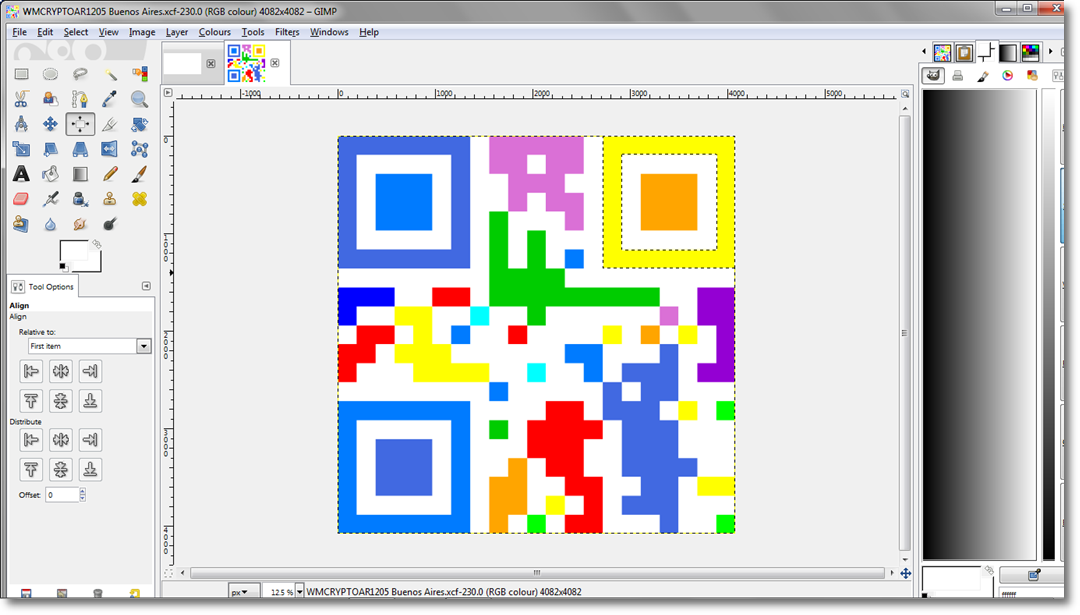Viewport: 1080px width, 615px height.
Task: Select the Blur/Sharpen droplet tool
Action: (x=50, y=224)
